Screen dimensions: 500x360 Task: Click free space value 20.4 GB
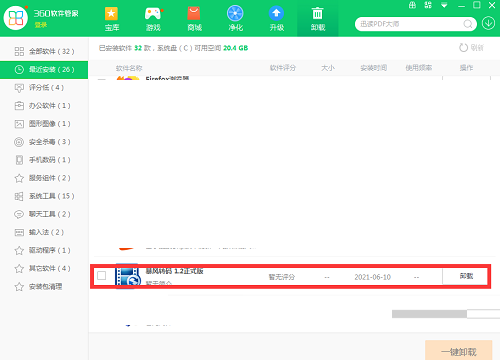(235, 48)
